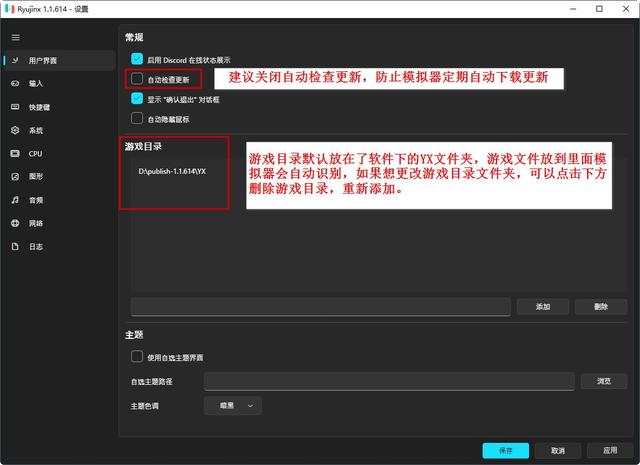640x465 pixels.
Task: Uncheck the 显示确认退出对话框 checkbox
Action: pyautogui.click(x=137, y=98)
